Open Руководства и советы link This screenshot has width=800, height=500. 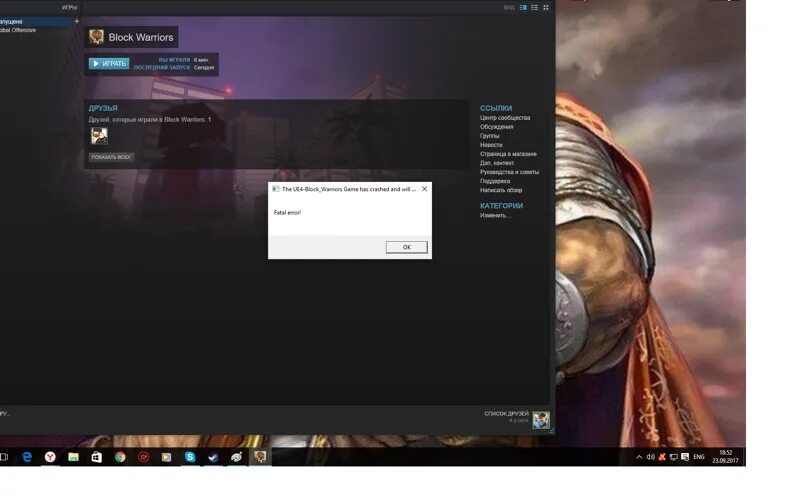pyautogui.click(x=509, y=172)
